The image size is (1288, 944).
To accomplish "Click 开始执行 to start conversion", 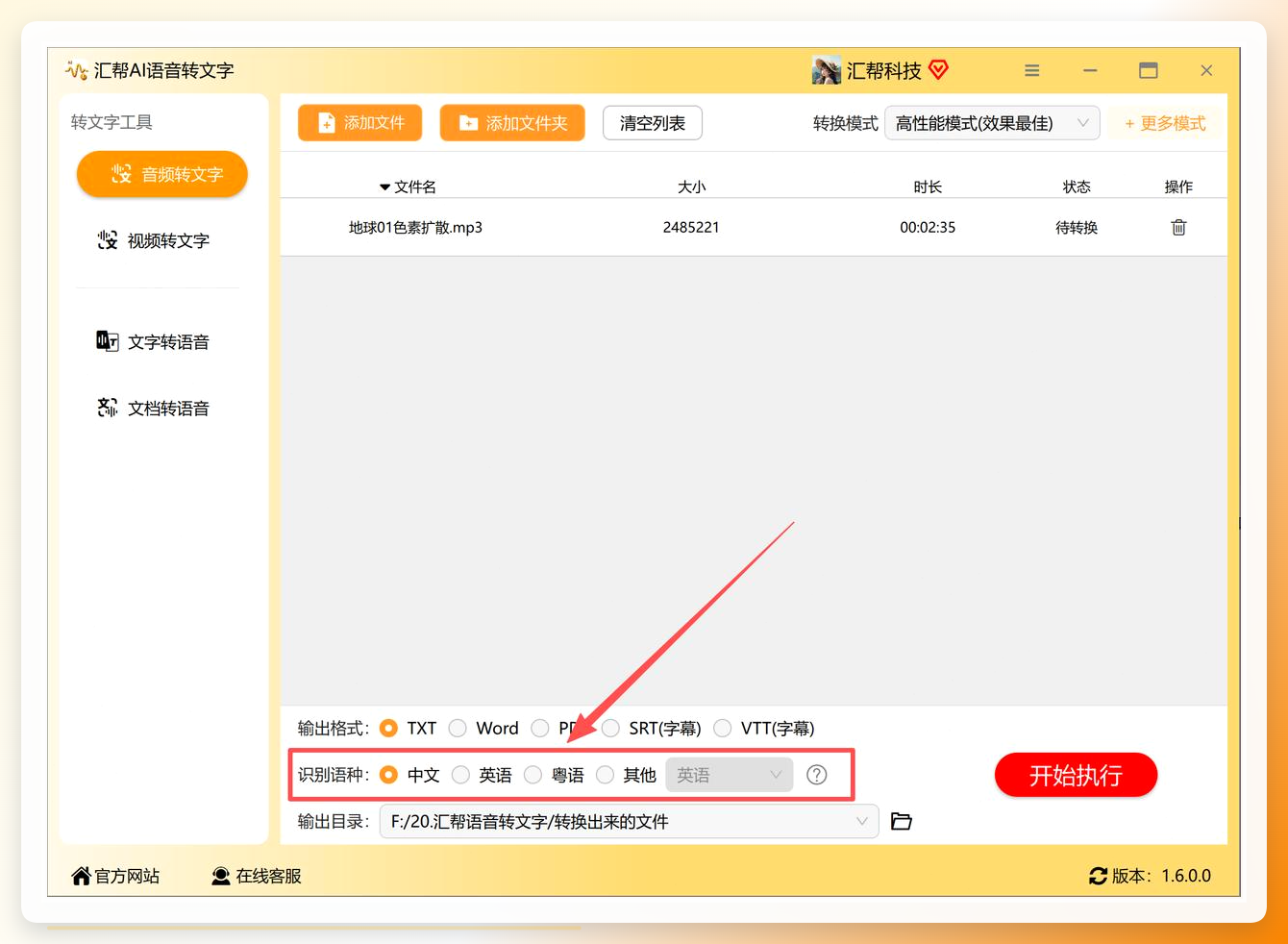I will point(1076,775).
